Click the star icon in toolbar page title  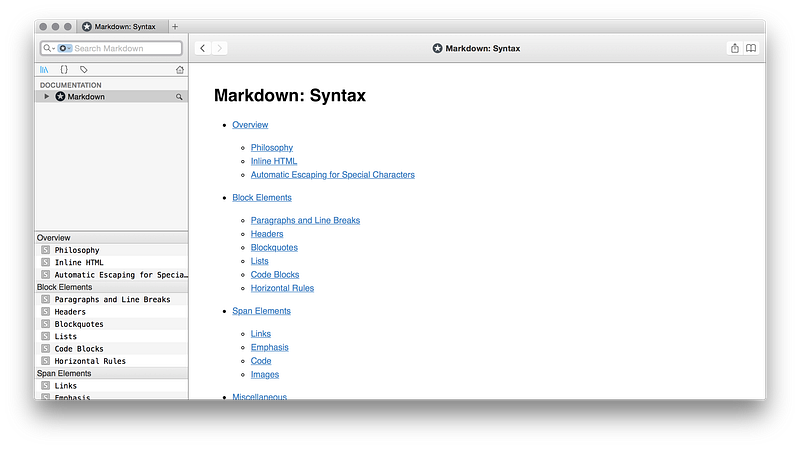437,48
